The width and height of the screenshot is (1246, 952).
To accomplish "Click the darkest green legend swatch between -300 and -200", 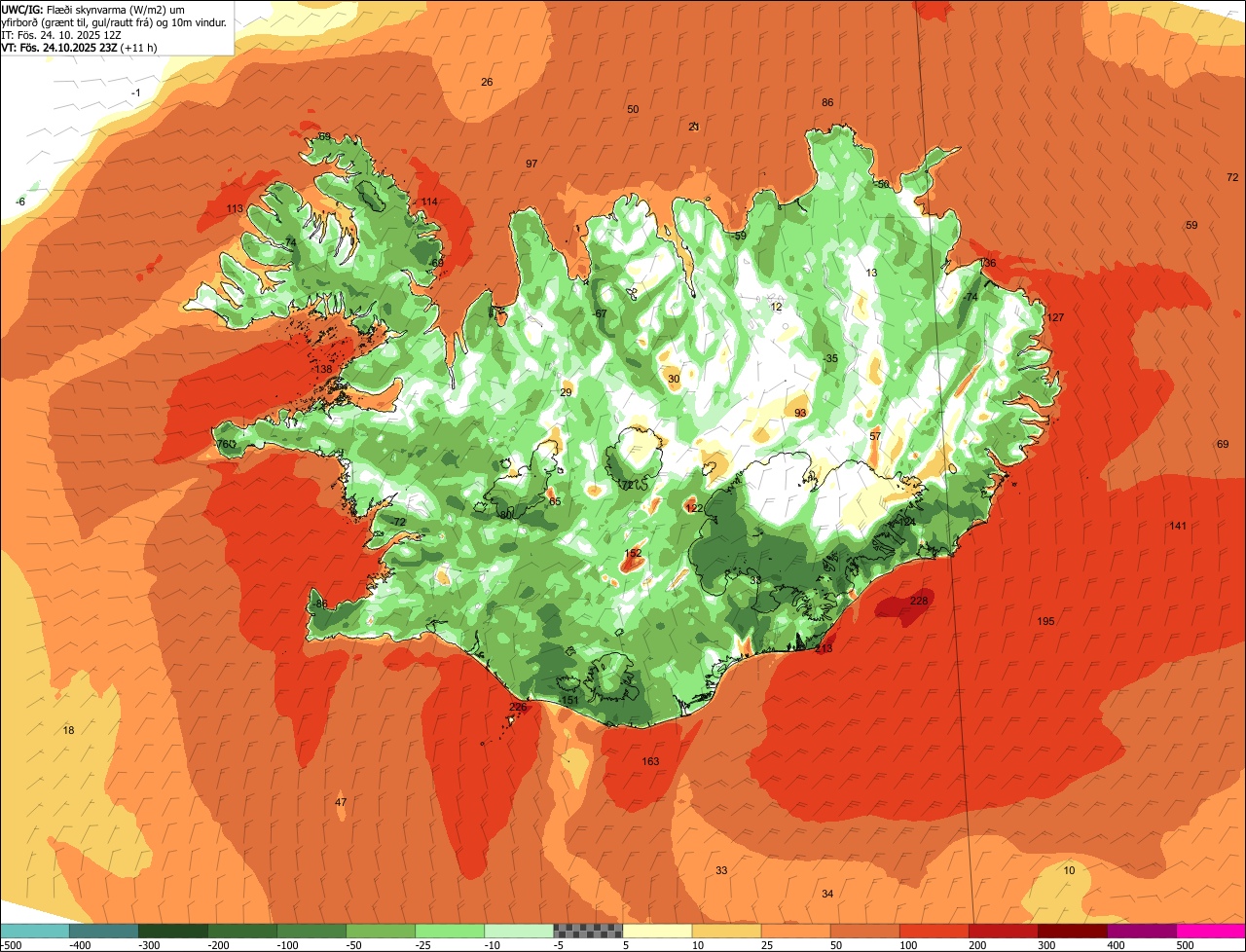I will (x=172, y=931).
